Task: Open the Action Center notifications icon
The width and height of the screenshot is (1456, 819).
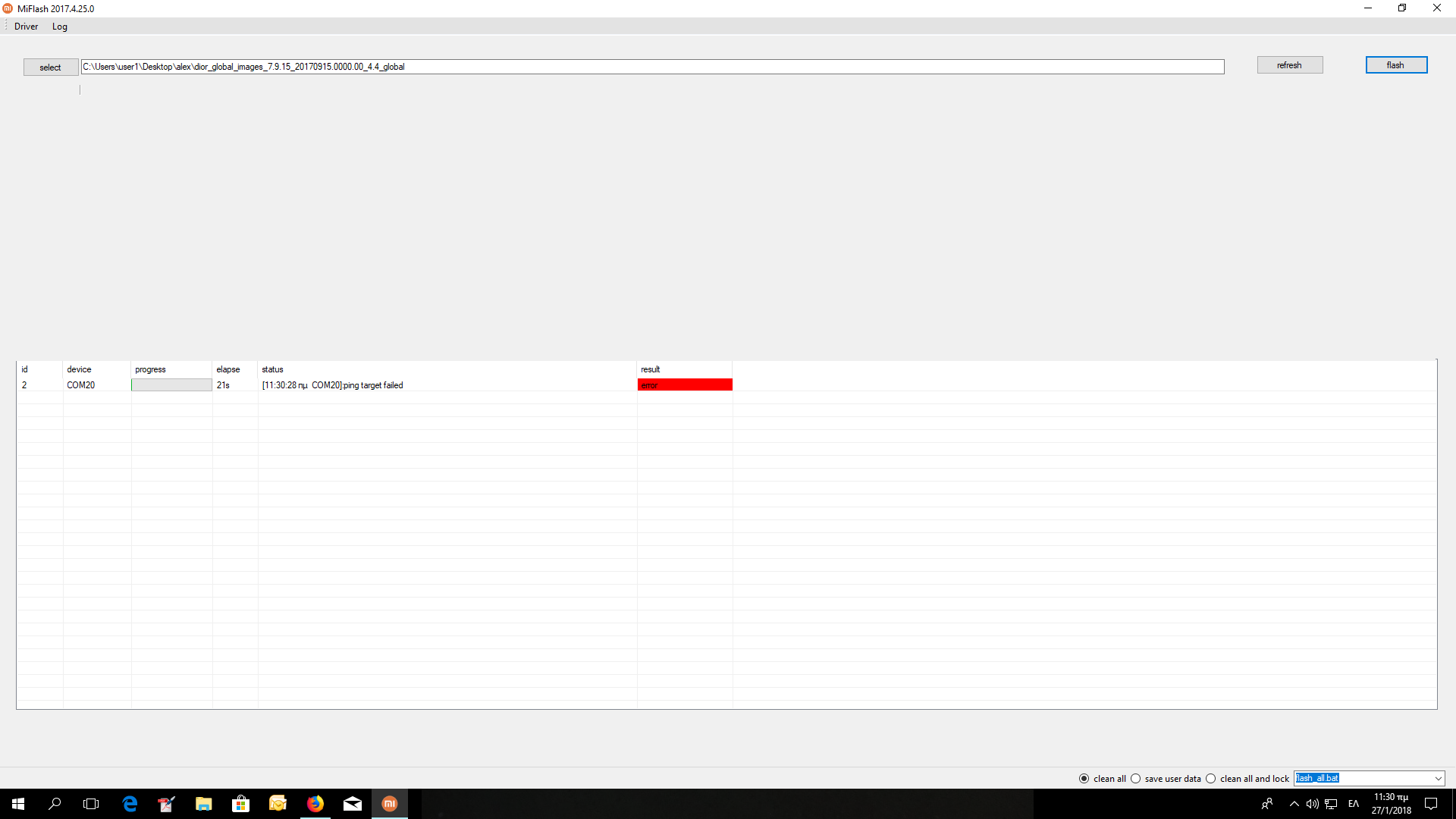Action: tap(1431, 804)
